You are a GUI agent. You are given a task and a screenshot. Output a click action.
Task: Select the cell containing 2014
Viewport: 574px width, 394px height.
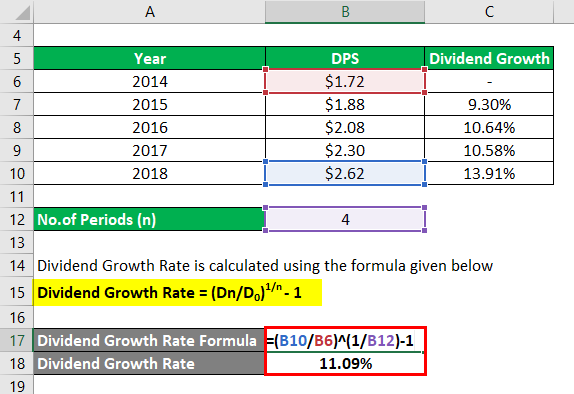coord(149,81)
